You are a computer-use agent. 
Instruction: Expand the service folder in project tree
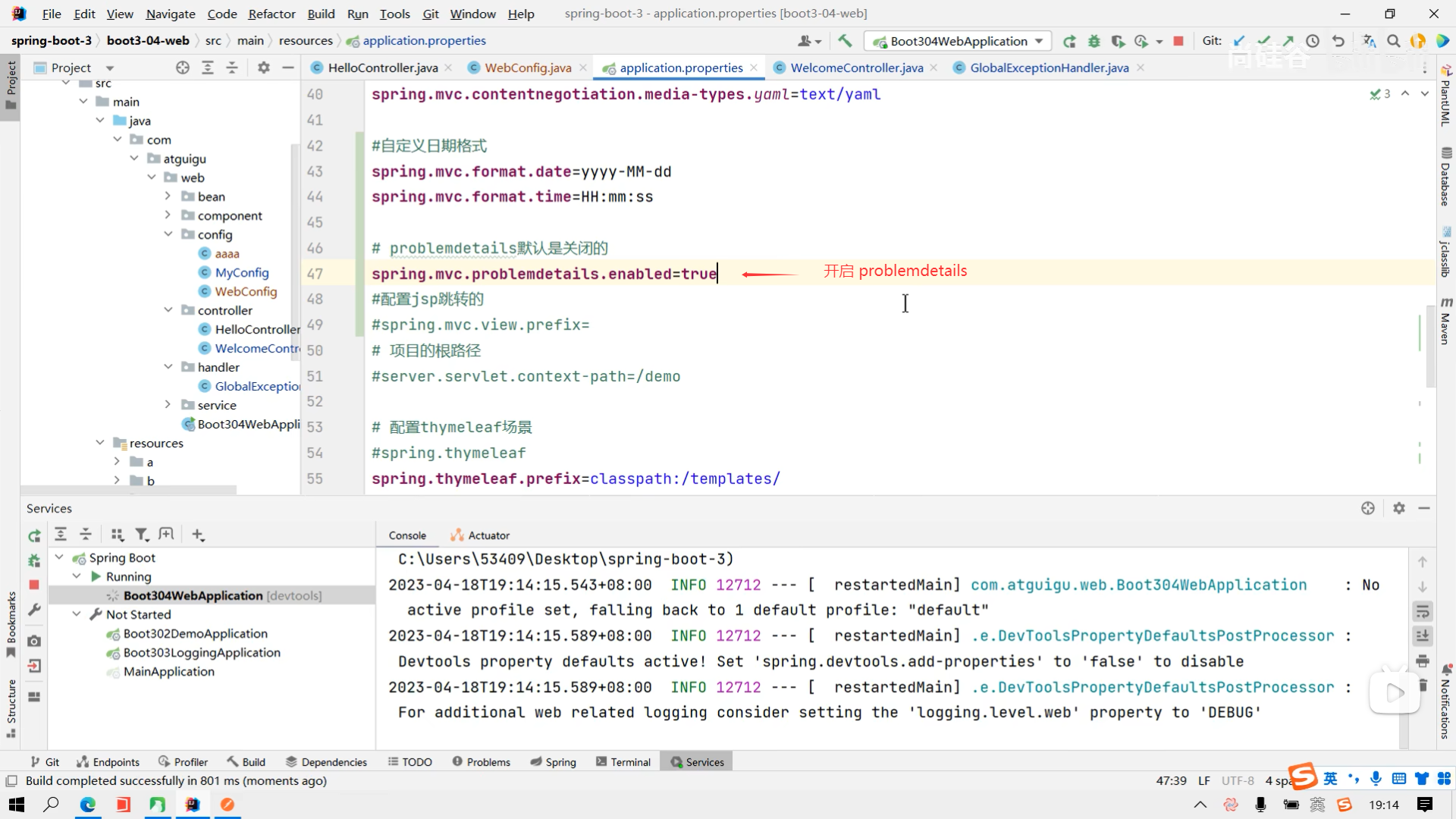coord(168,405)
